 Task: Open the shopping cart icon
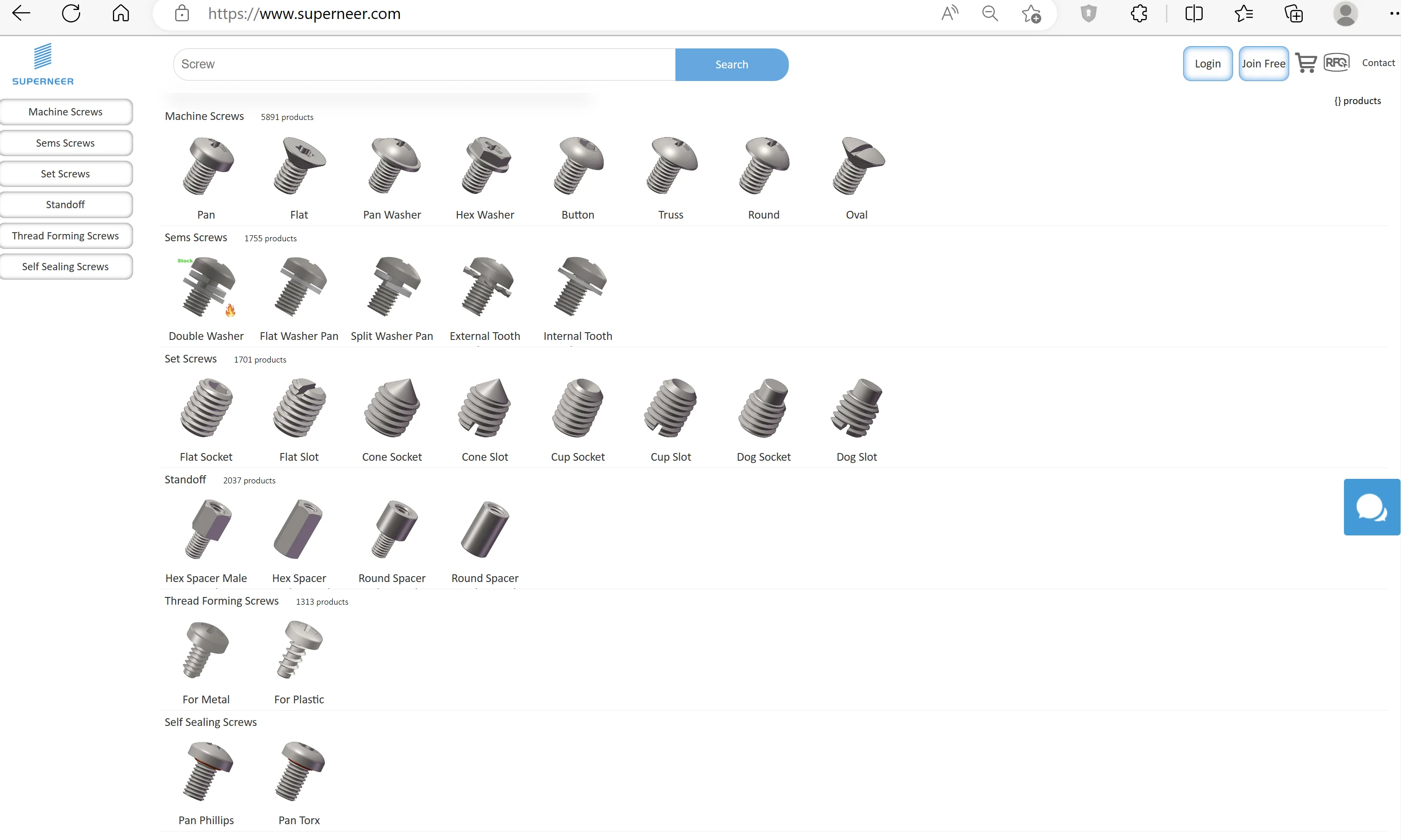pos(1305,63)
